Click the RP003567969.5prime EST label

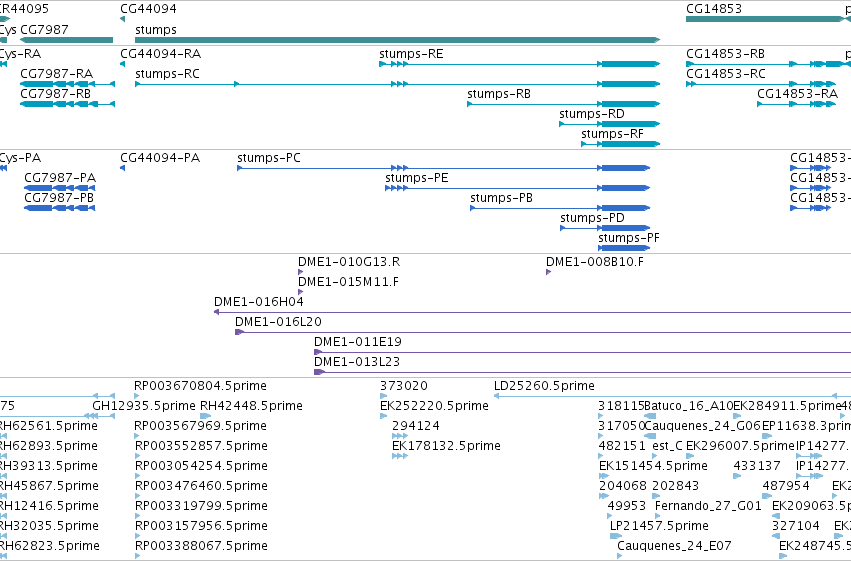click(x=201, y=426)
